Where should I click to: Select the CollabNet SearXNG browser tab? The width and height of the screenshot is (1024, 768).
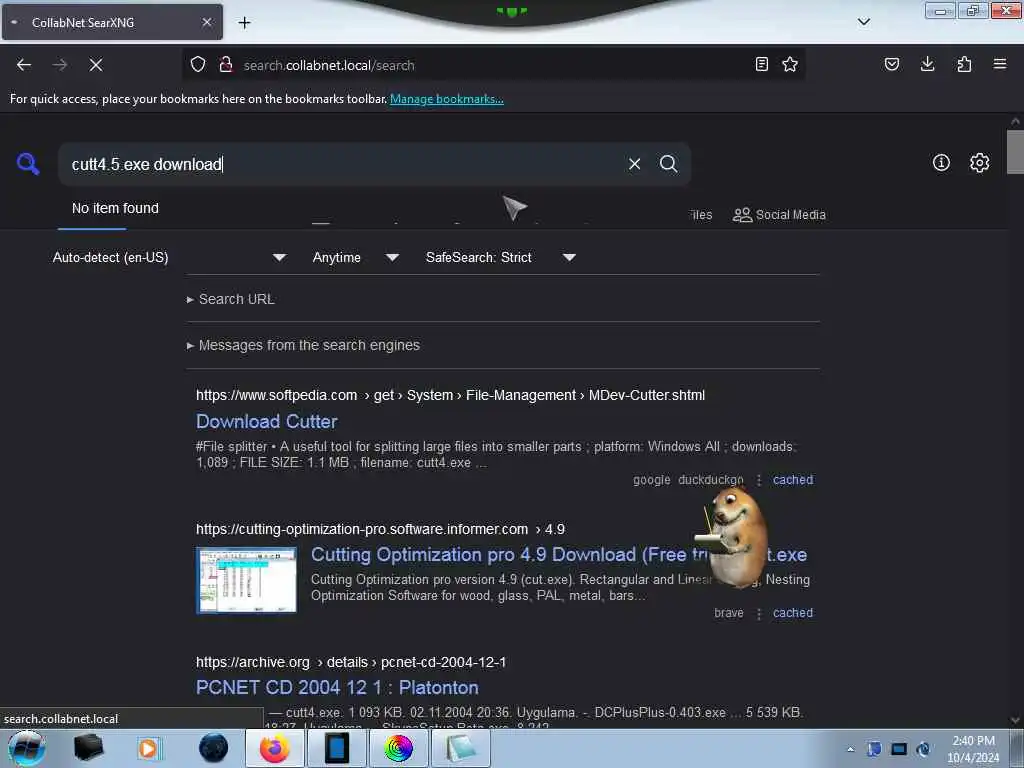[x=112, y=22]
